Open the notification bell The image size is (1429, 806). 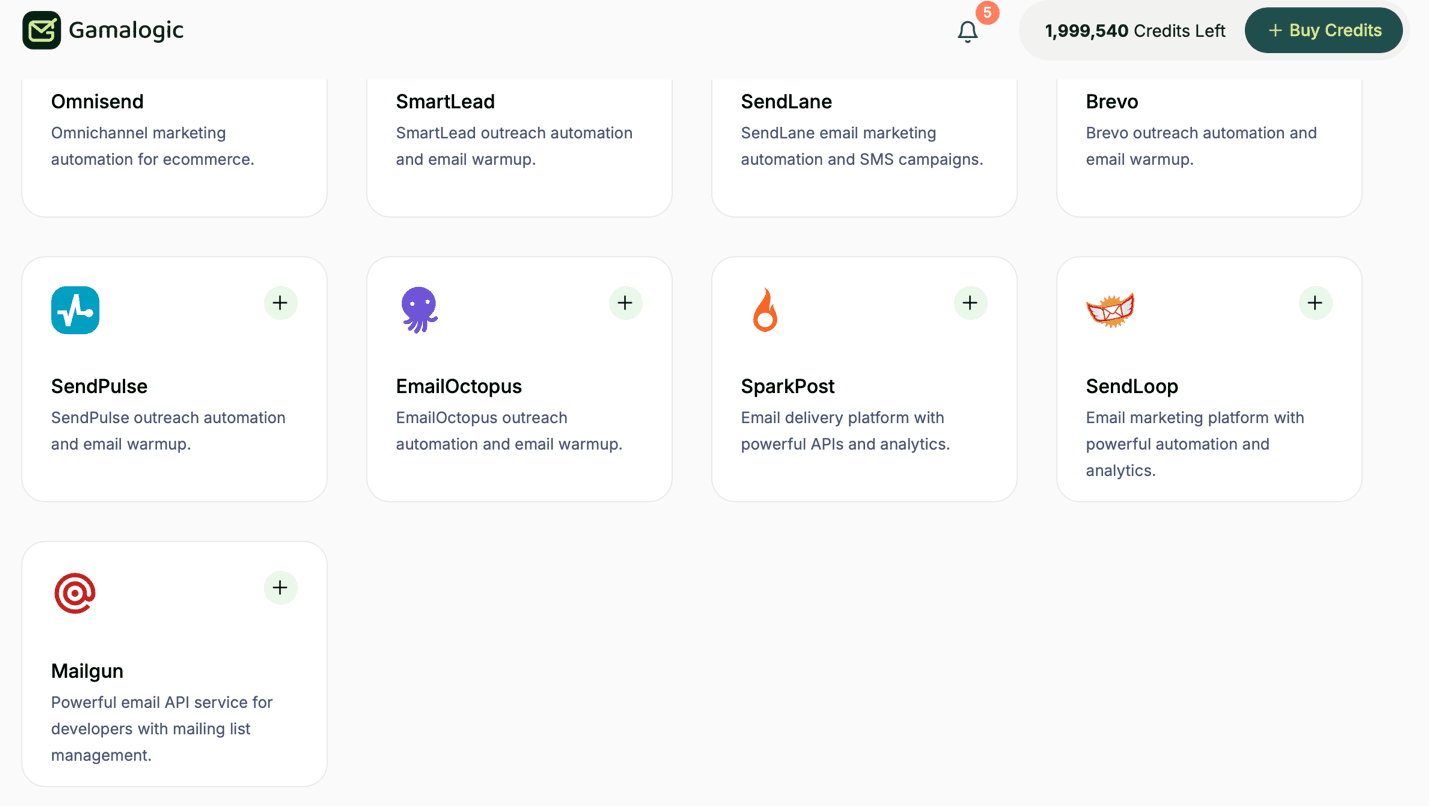[967, 32]
